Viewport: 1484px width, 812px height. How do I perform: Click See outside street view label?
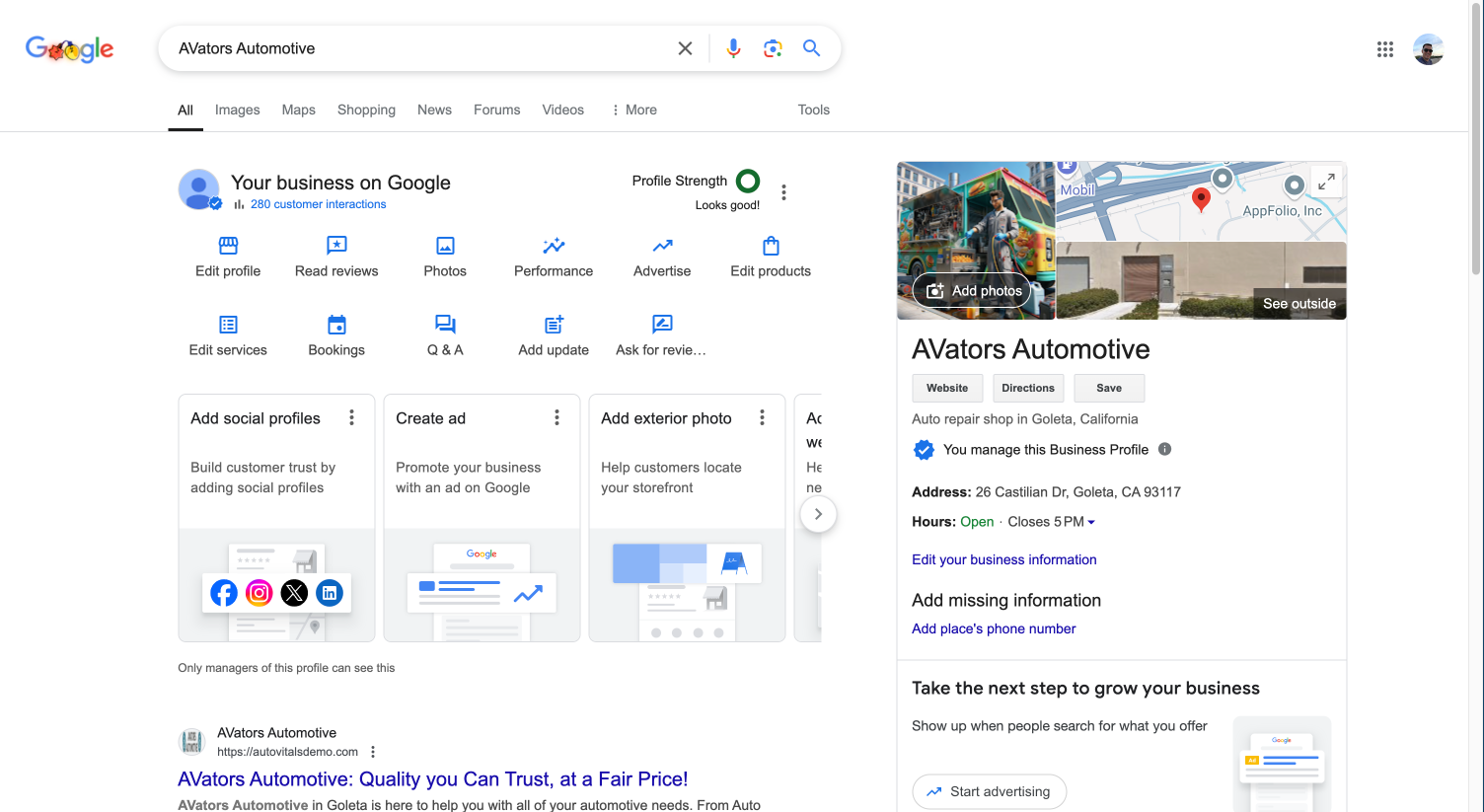pos(1299,304)
